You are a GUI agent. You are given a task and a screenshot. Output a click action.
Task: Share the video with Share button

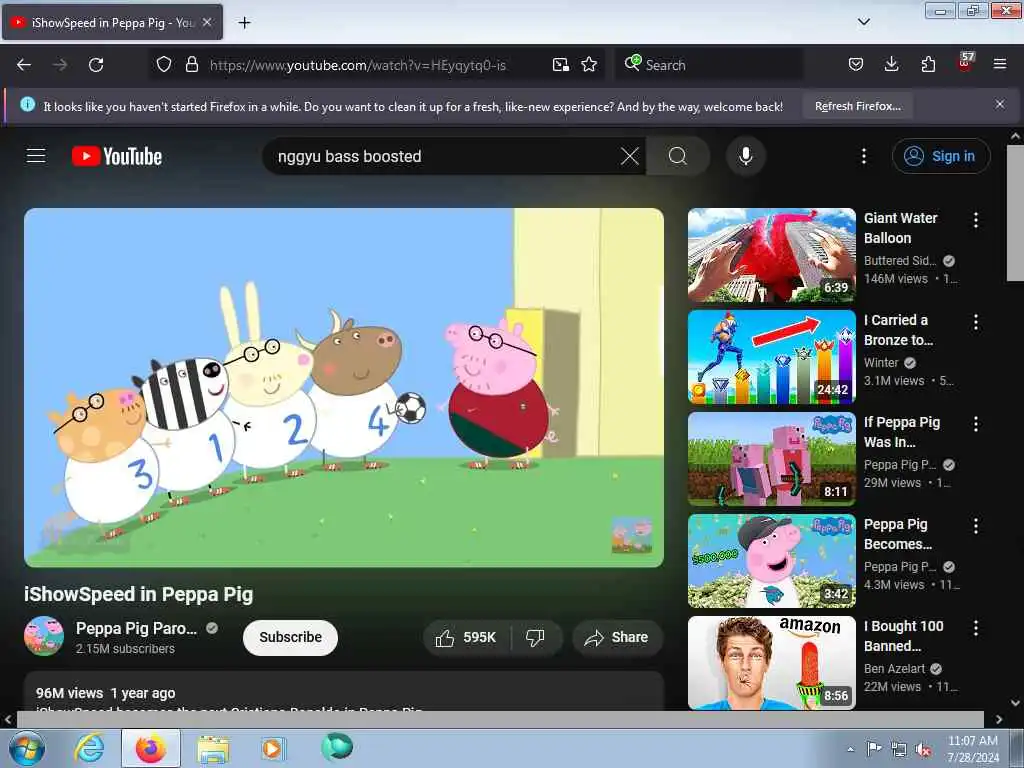617,637
